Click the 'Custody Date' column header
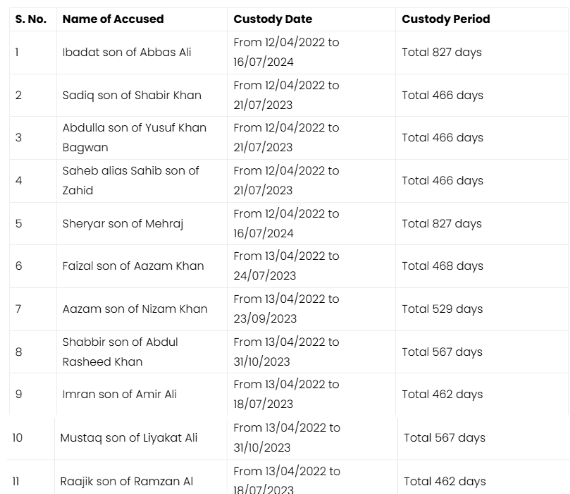The image size is (570, 494). click(273, 19)
